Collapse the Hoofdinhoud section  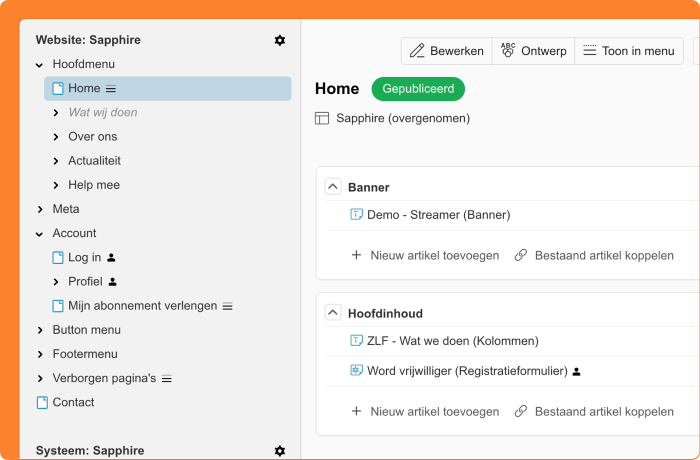[x=333, y=313]
